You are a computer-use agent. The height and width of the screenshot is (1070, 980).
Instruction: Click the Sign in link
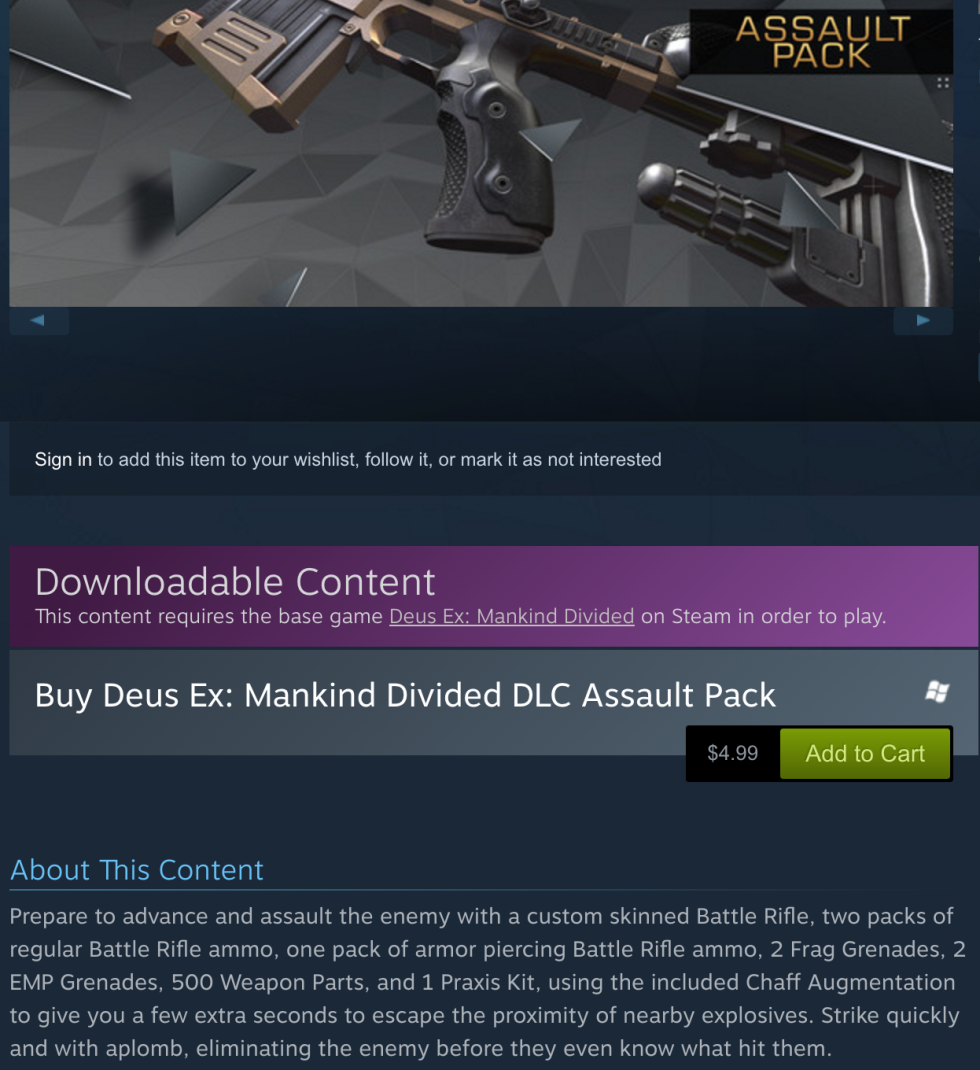63,459
